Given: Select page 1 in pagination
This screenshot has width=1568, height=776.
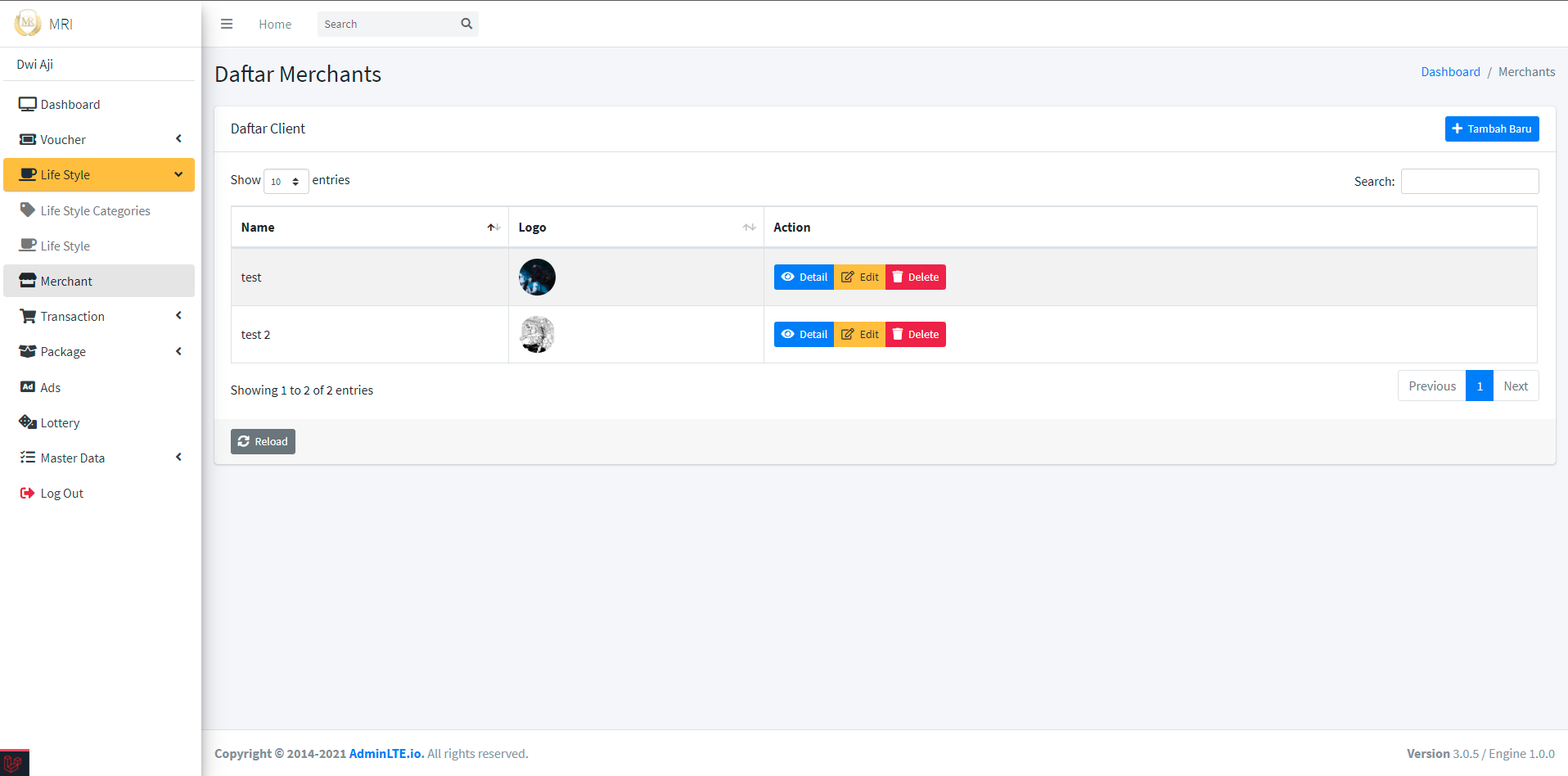Looking at the screenshot, I should click(1480, 386).
